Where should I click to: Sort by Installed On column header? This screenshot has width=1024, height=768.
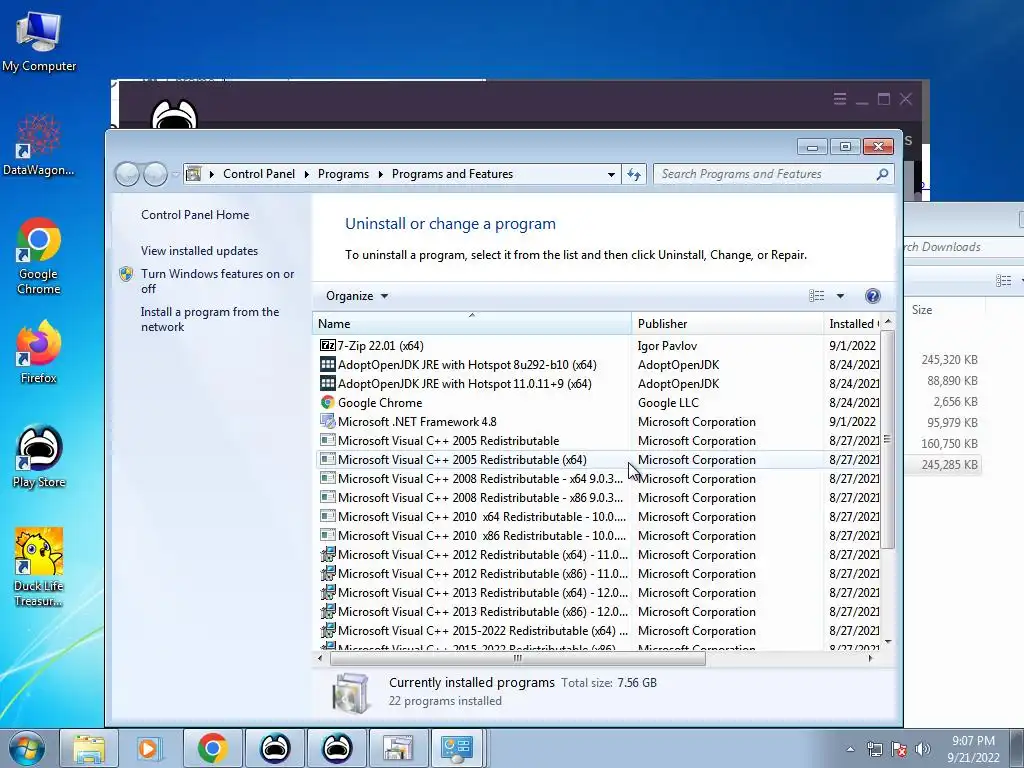852,323
